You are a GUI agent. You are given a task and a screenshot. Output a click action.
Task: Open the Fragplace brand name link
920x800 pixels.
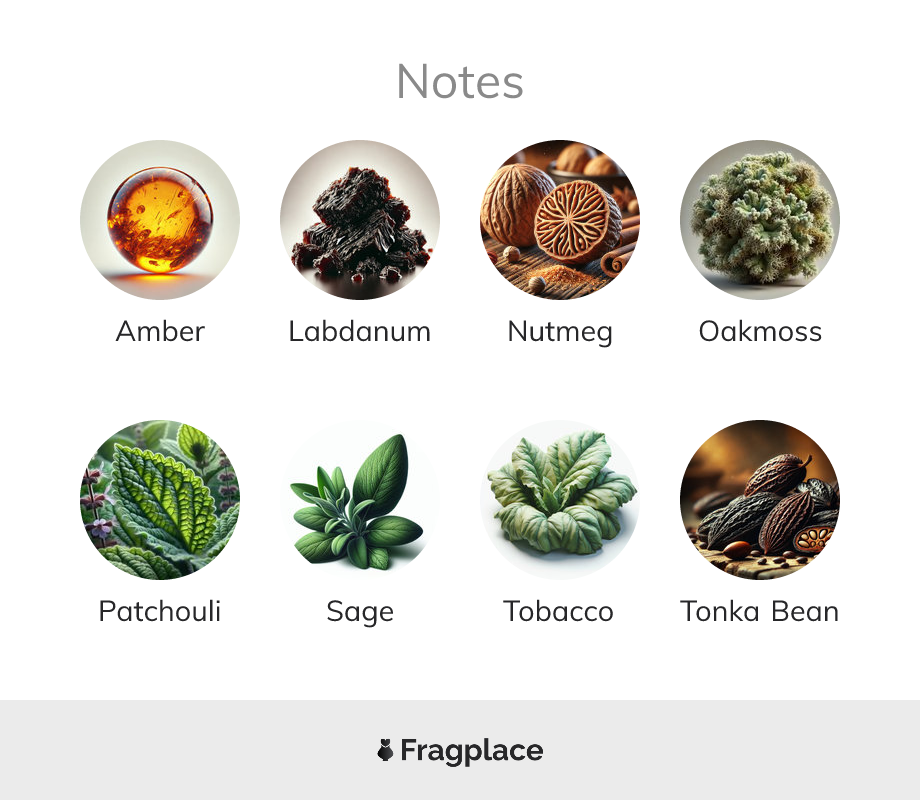(x=472, y=751)
